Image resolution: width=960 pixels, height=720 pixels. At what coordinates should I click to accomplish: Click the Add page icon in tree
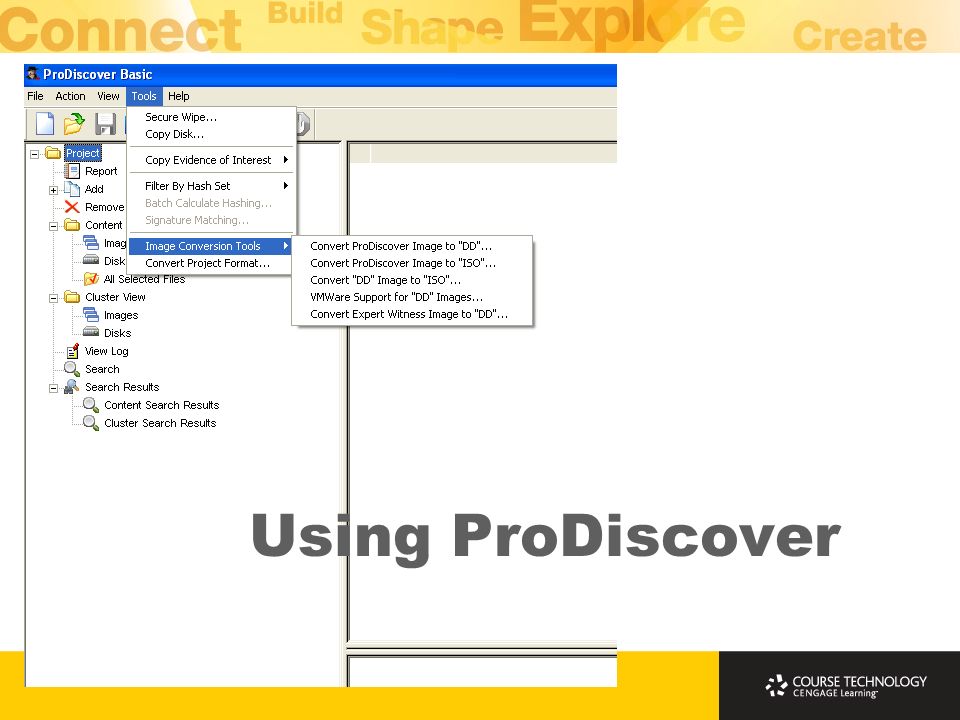(x=72, y=189)
